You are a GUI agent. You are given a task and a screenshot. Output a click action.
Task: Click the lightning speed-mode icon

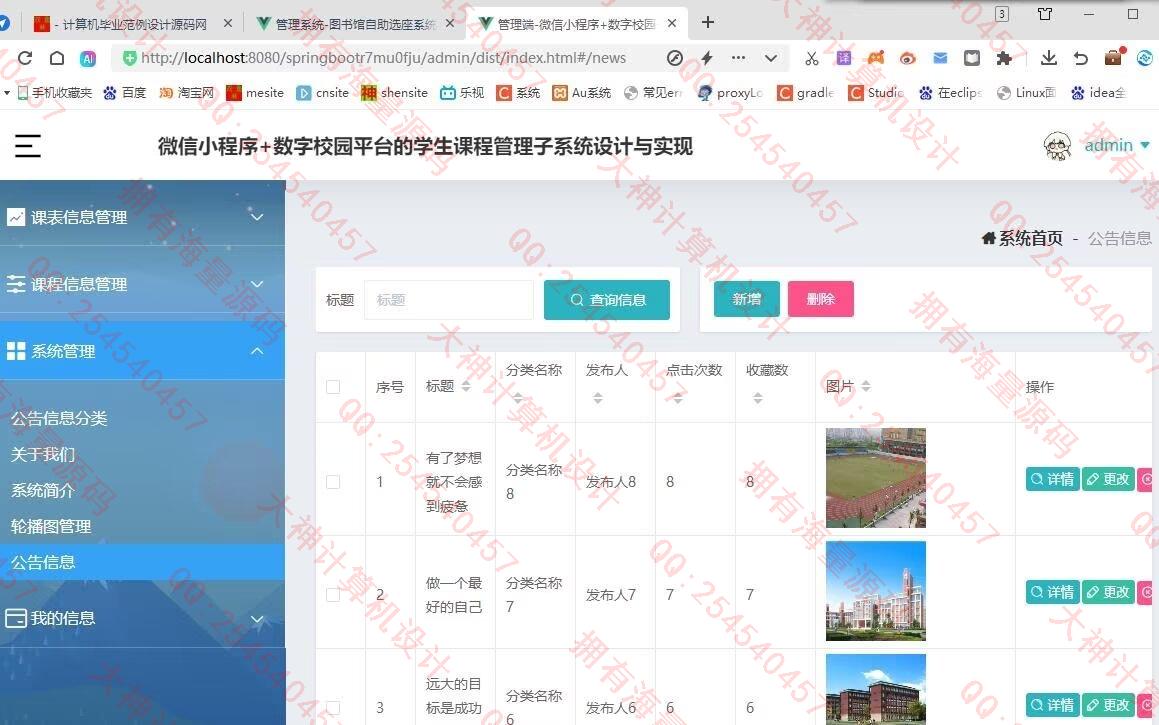707,58
